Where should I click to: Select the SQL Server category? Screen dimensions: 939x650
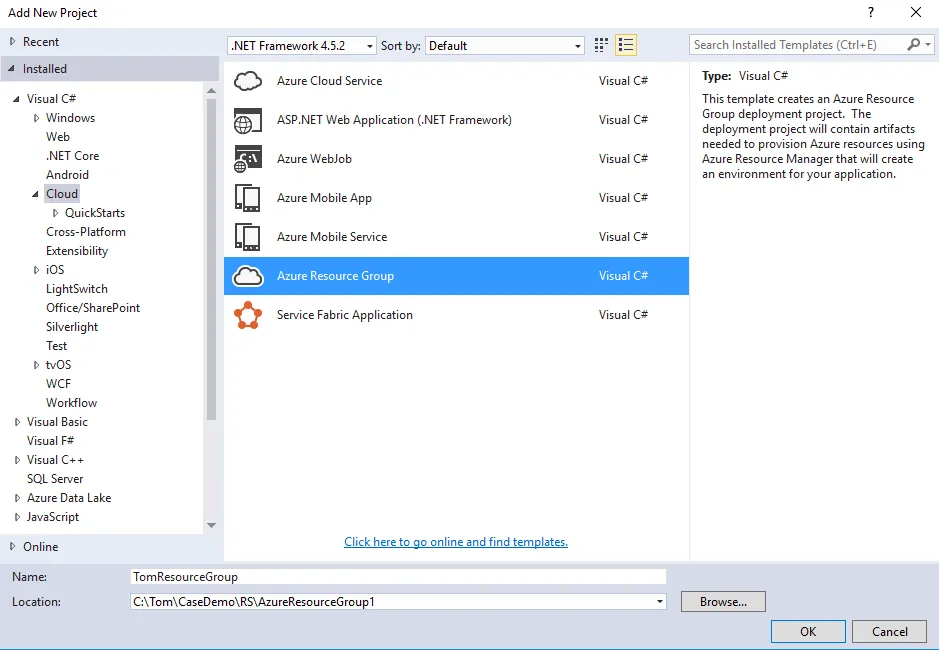[x=55, y=479]
